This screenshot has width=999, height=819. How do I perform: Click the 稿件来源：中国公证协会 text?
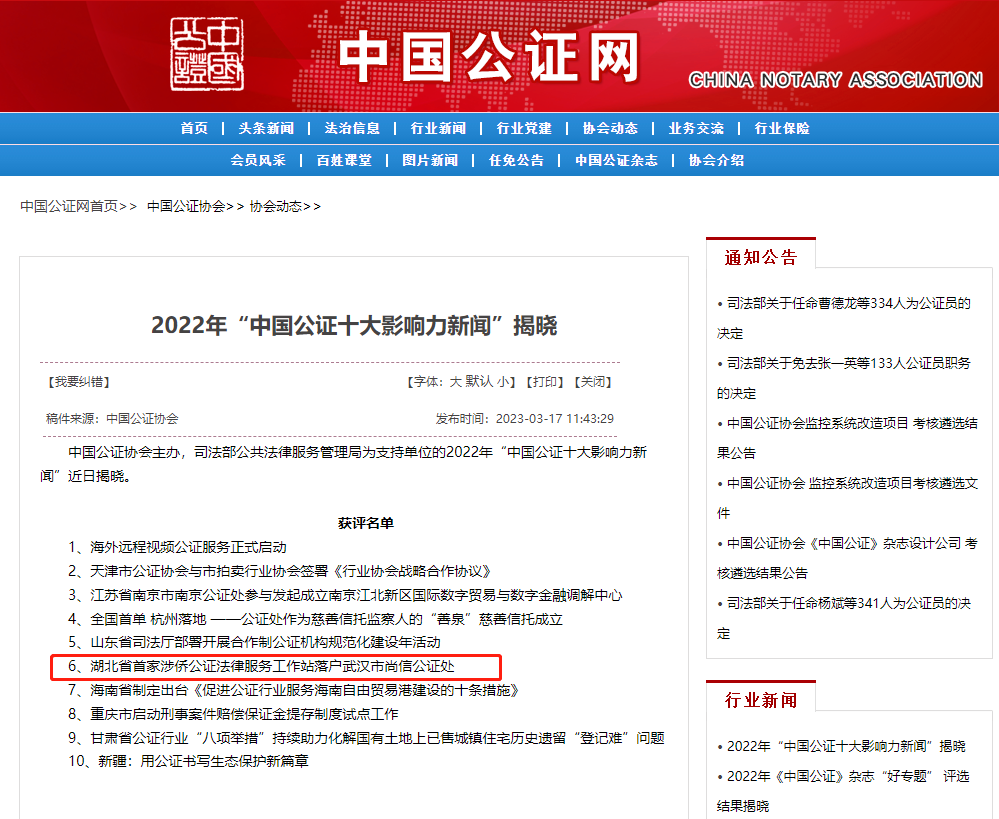(x=112, y=419)
